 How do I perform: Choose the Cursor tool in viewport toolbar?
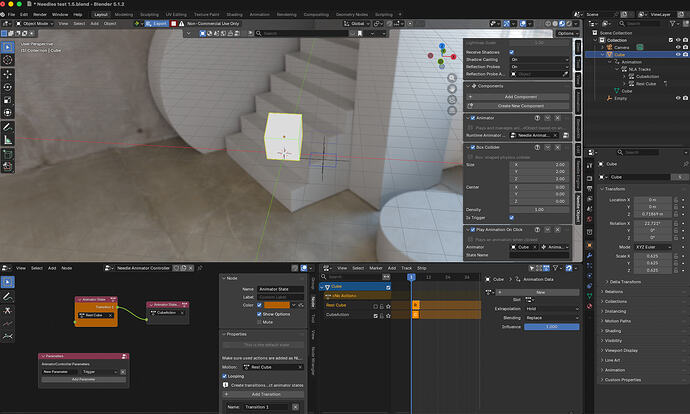[x=8, y=60]
